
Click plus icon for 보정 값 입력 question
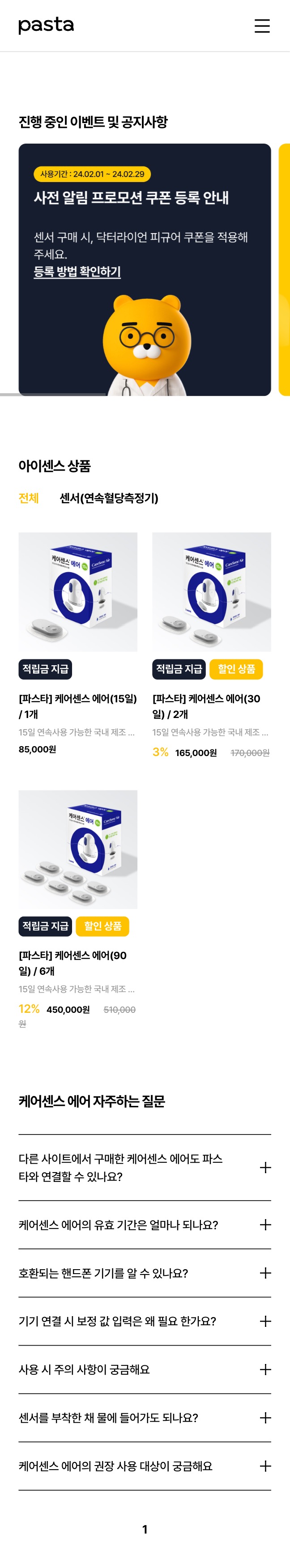click(265, 1320)
